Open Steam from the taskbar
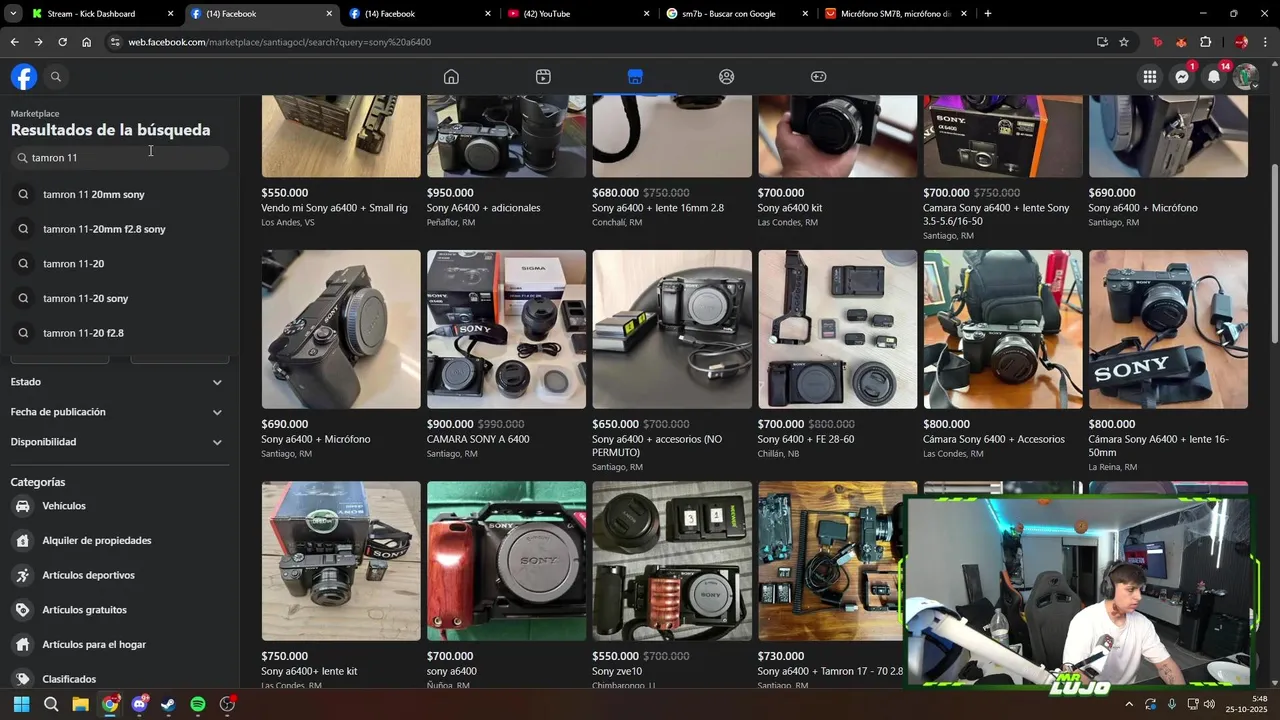Screen dimensions: 1280x720 tap(168, 704)
